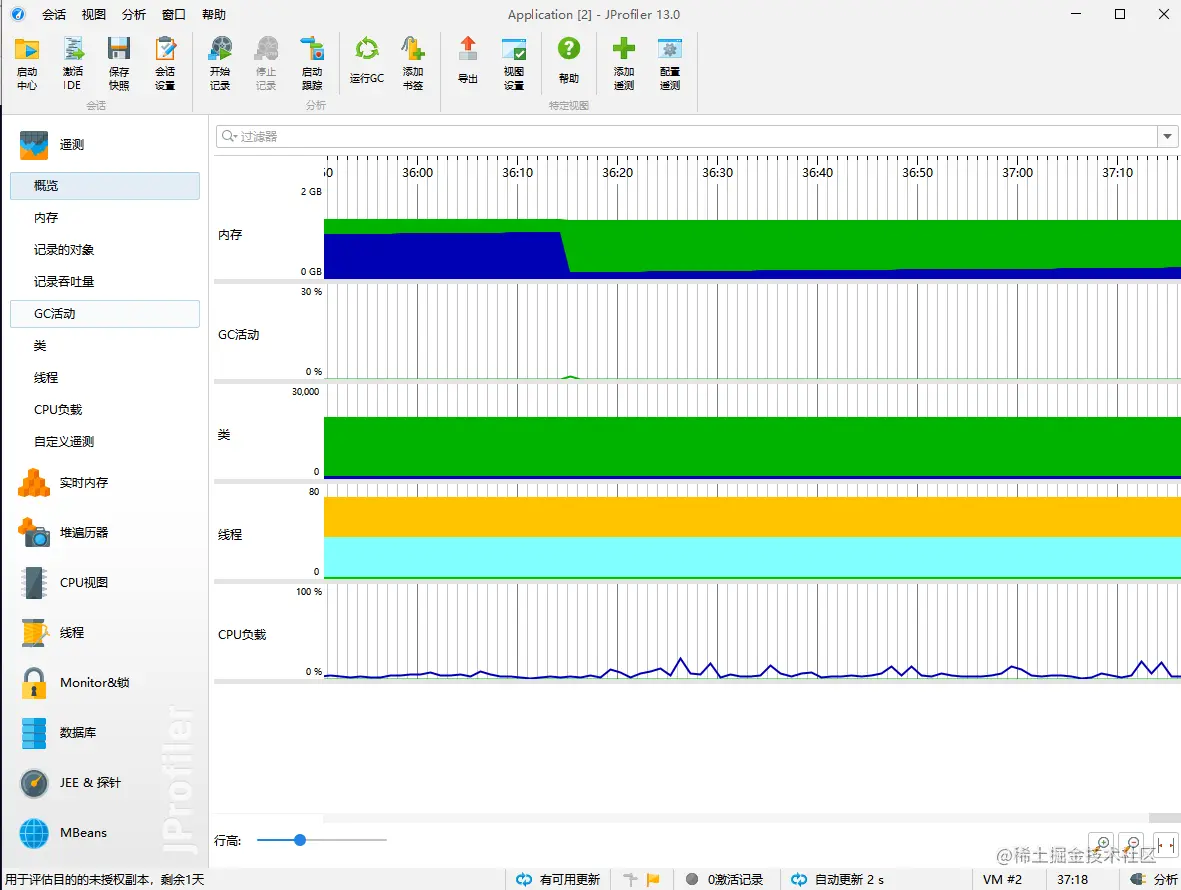Click the auto-update 2 s (自动更新) status
This screenshot has width=1181, height=890.
pyautogui.click(x=838, y=879)
